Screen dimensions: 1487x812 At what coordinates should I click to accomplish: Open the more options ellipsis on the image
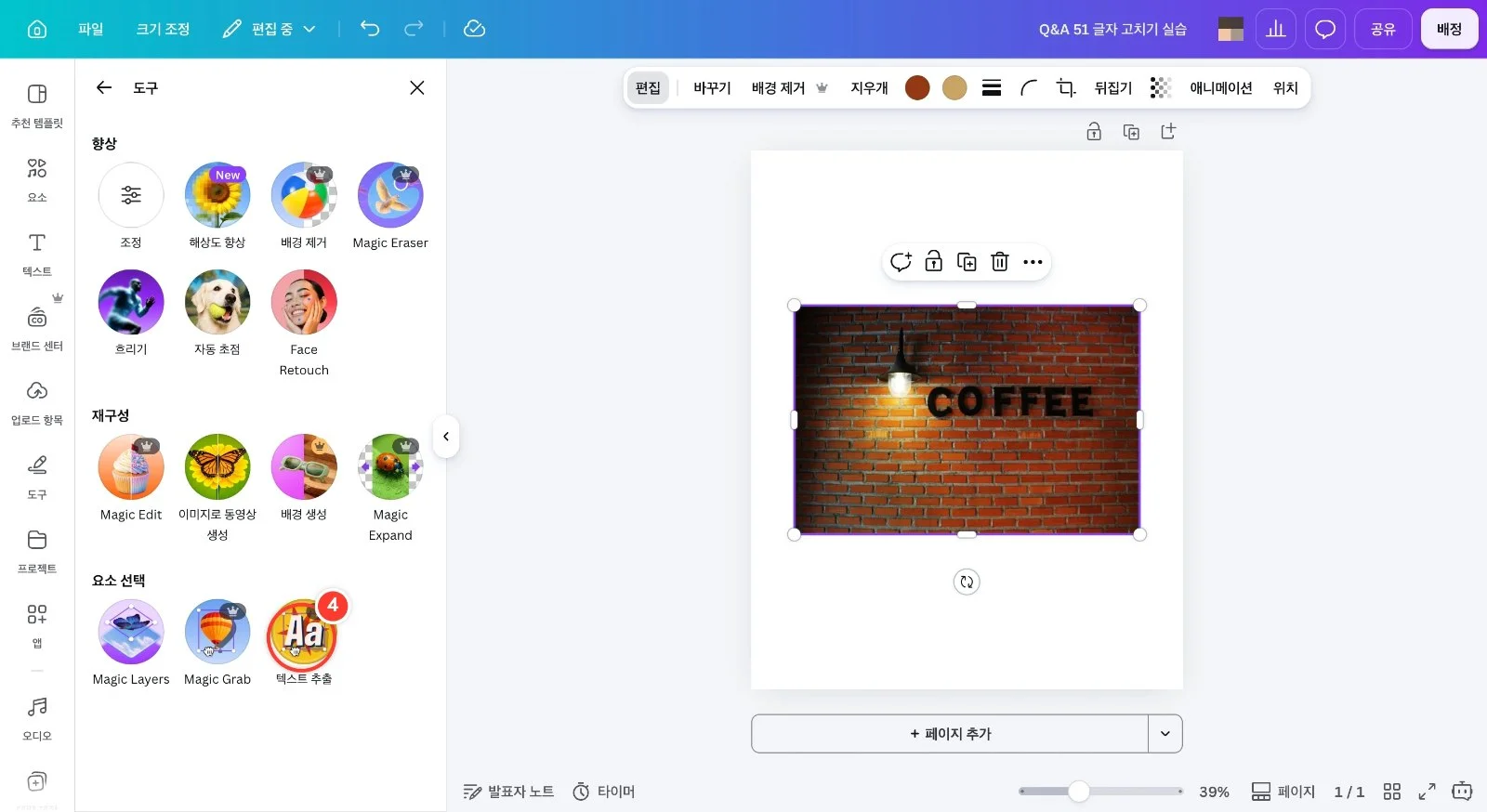tap(1033, 262)
